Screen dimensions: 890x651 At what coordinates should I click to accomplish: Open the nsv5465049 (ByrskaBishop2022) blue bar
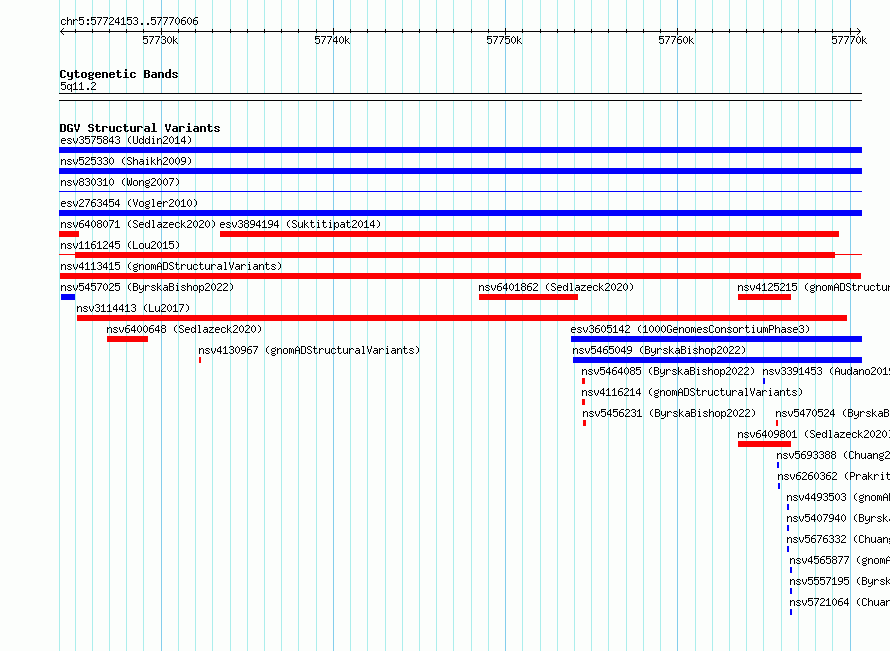[x=717, y=360]
